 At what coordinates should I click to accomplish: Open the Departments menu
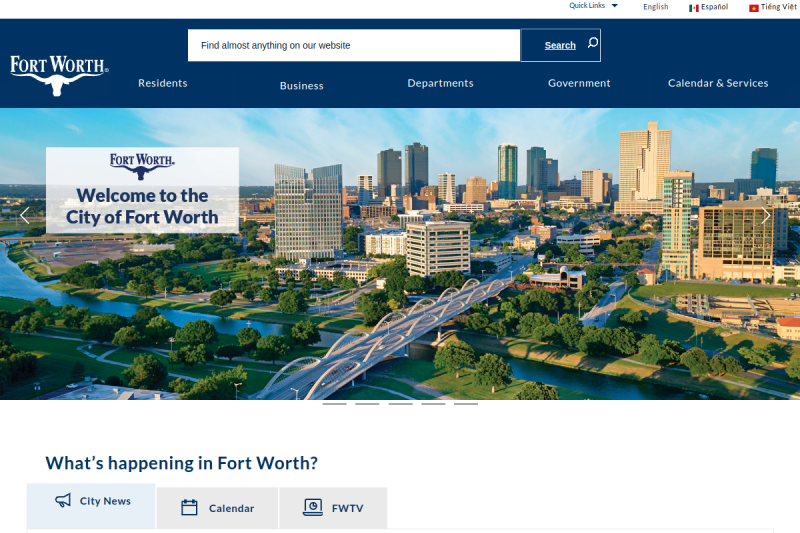(440, 83)
